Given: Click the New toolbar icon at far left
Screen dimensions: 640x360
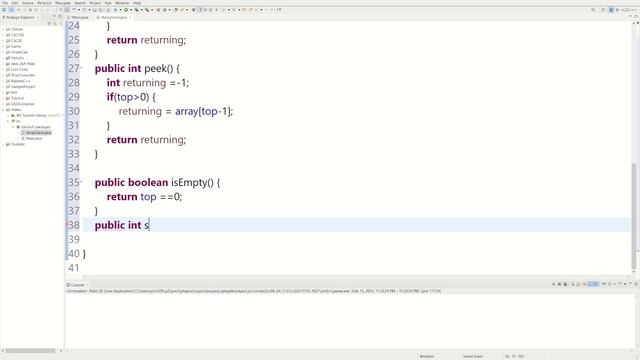Looking at the screenshot, I should pos(4,10).
